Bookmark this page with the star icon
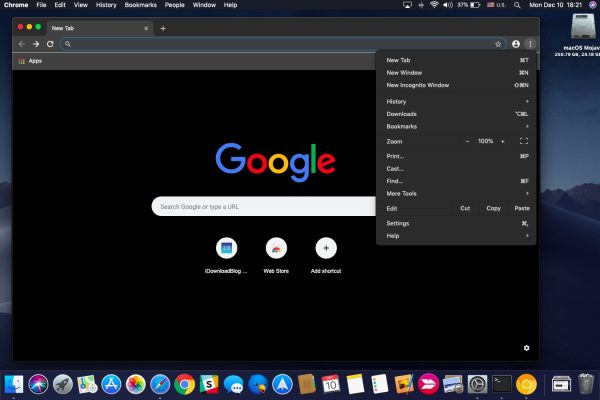The width and height of the screenshot is (600, 400). coord(498,44)
